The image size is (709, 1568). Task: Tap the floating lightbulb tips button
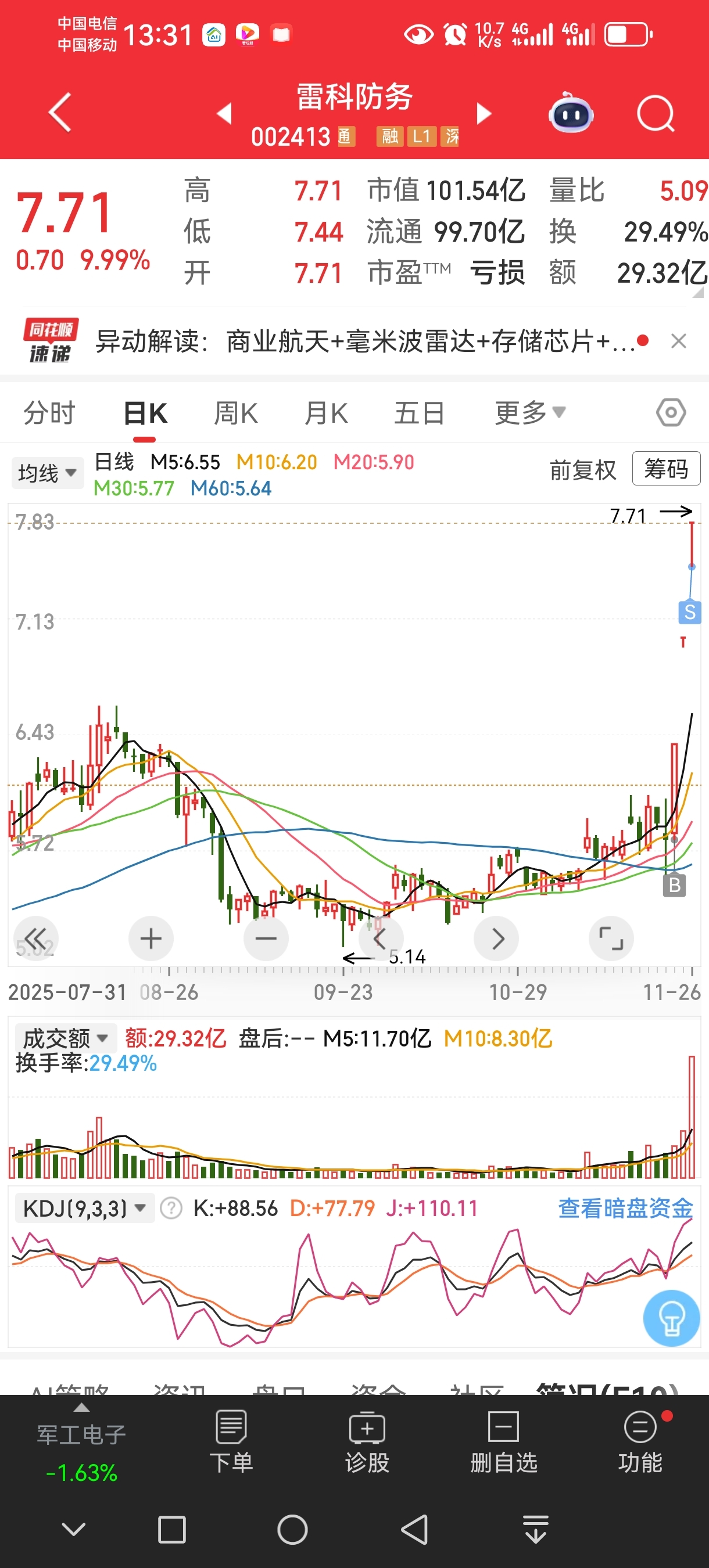coord(671,1318)
